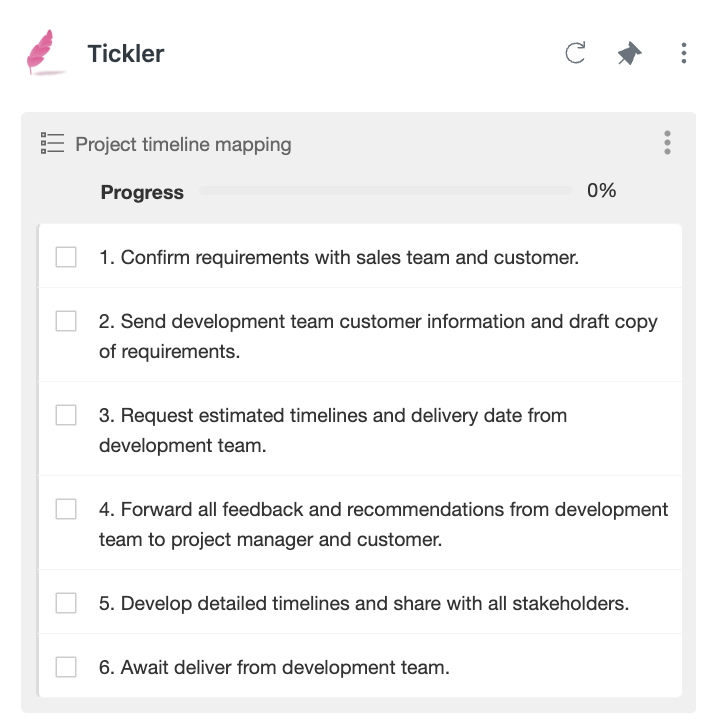Image resolution: width=720 pixels, height=728 pixels.
Task: Pin the Tickler panel
Action: [x=629, y=53]
